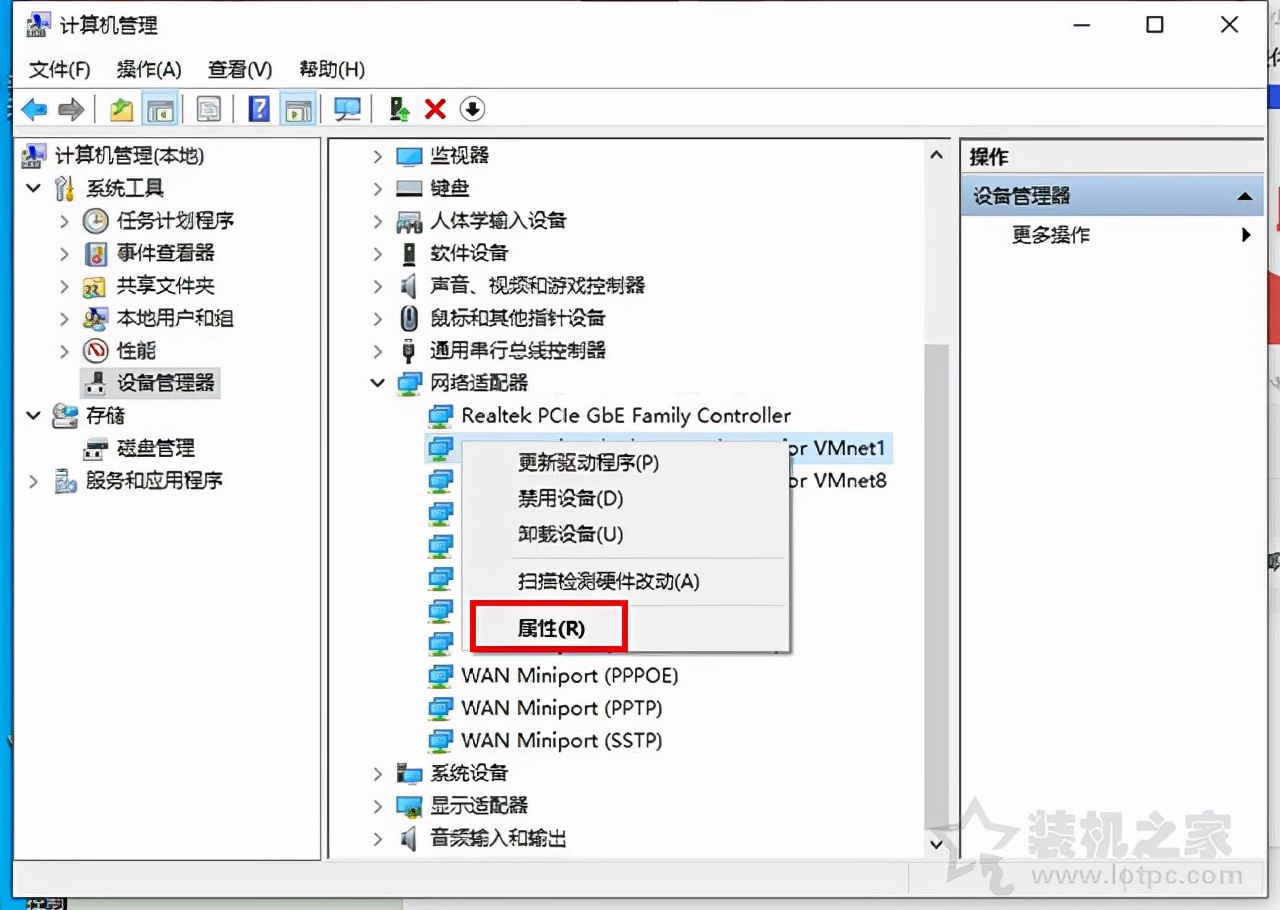Viewport: 1280px width, 910px height.
Task: Click the red Uninstall device toolbar icon
Action: pyautogui.click(x=434, y=108)
